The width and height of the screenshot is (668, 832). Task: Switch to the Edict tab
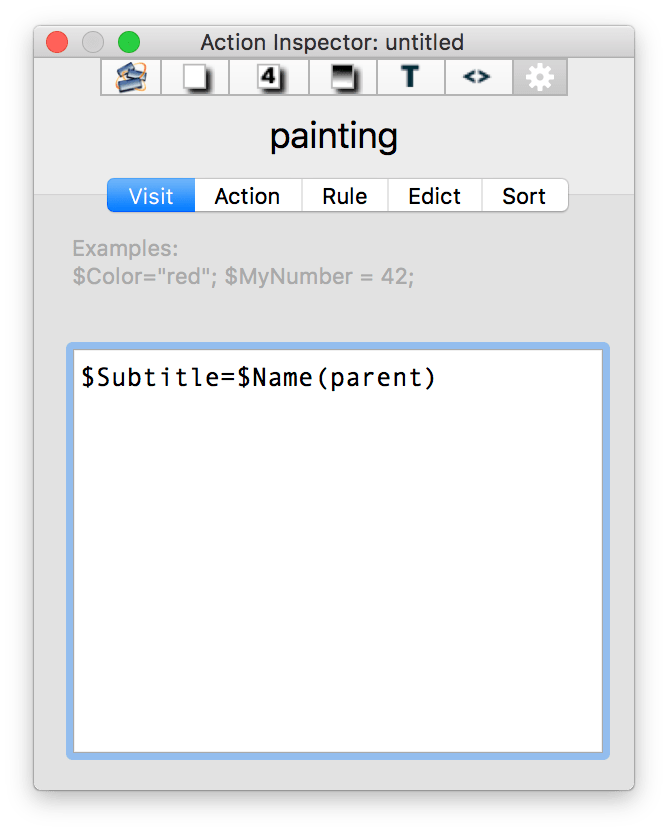point(434,196)
